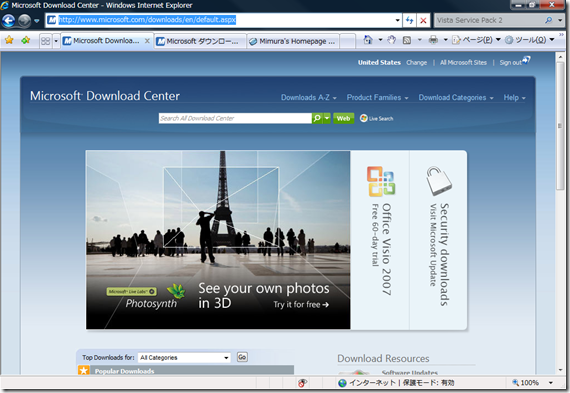Click the green search magnifier button

[x=317, y=118]
